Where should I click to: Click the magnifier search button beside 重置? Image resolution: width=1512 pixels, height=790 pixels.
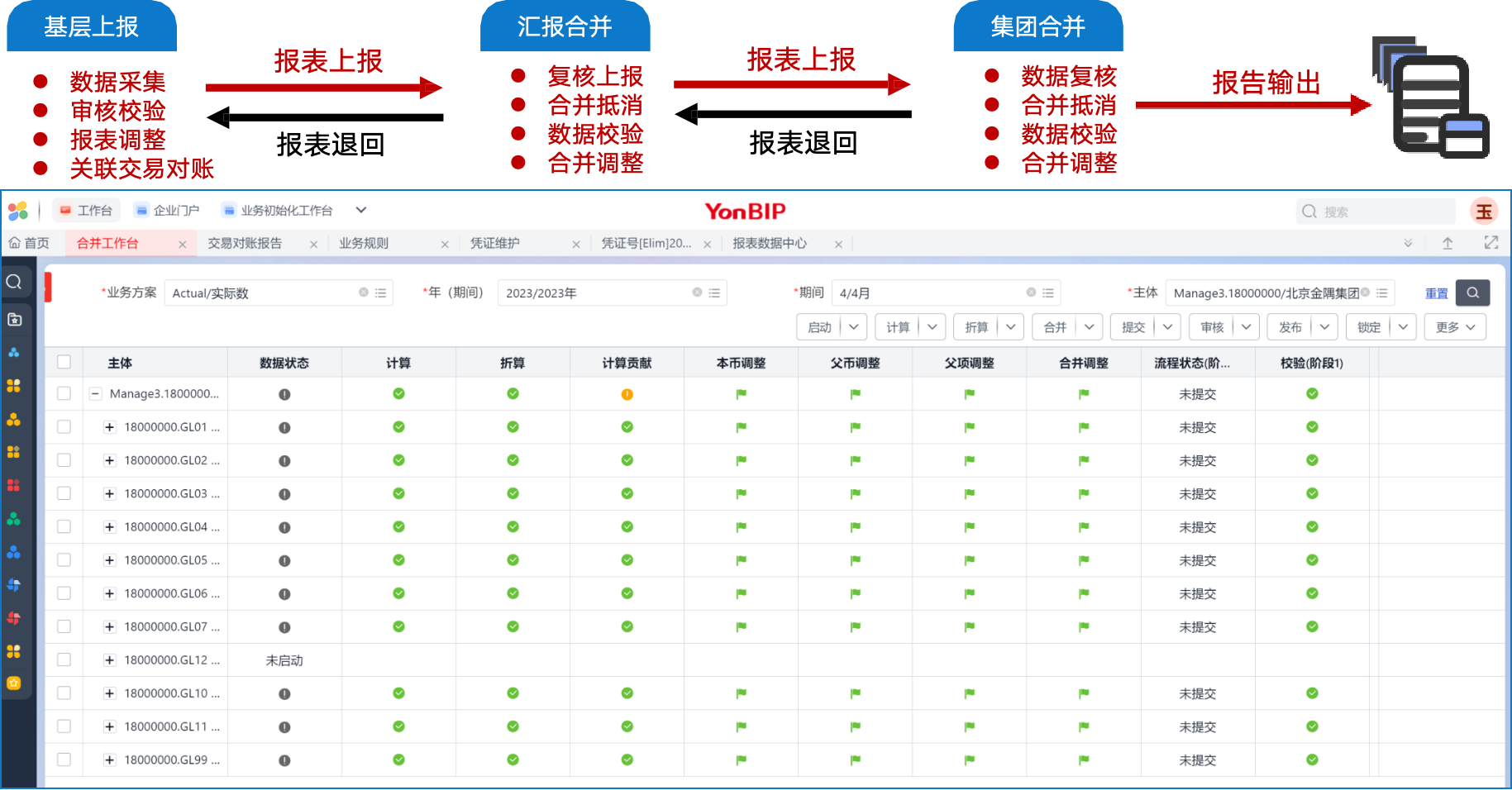pyautogui.click(x=1472, y=293)
